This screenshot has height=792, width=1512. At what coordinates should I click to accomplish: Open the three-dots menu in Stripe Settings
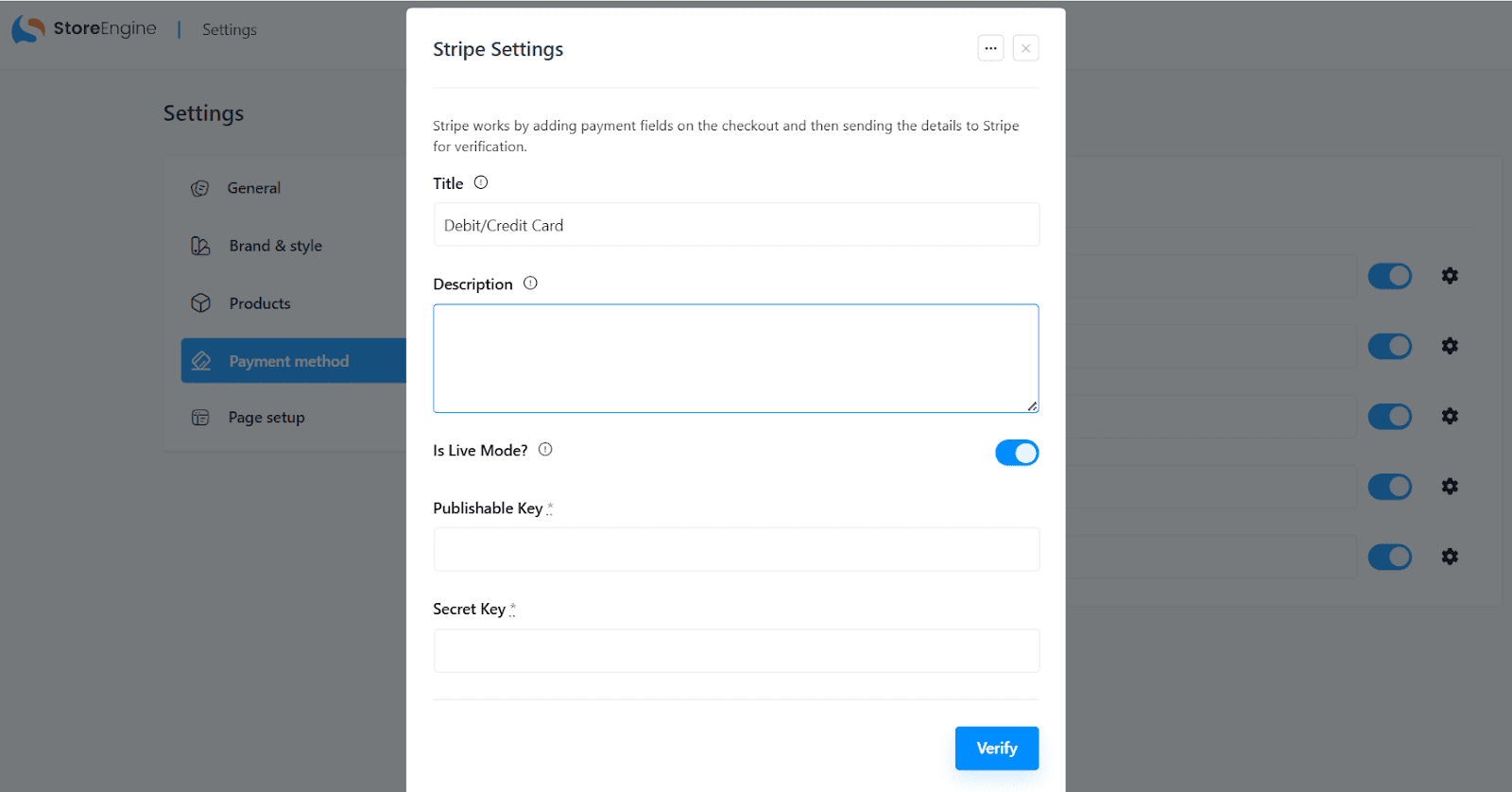pyautogui.click(x=990, y=48)
